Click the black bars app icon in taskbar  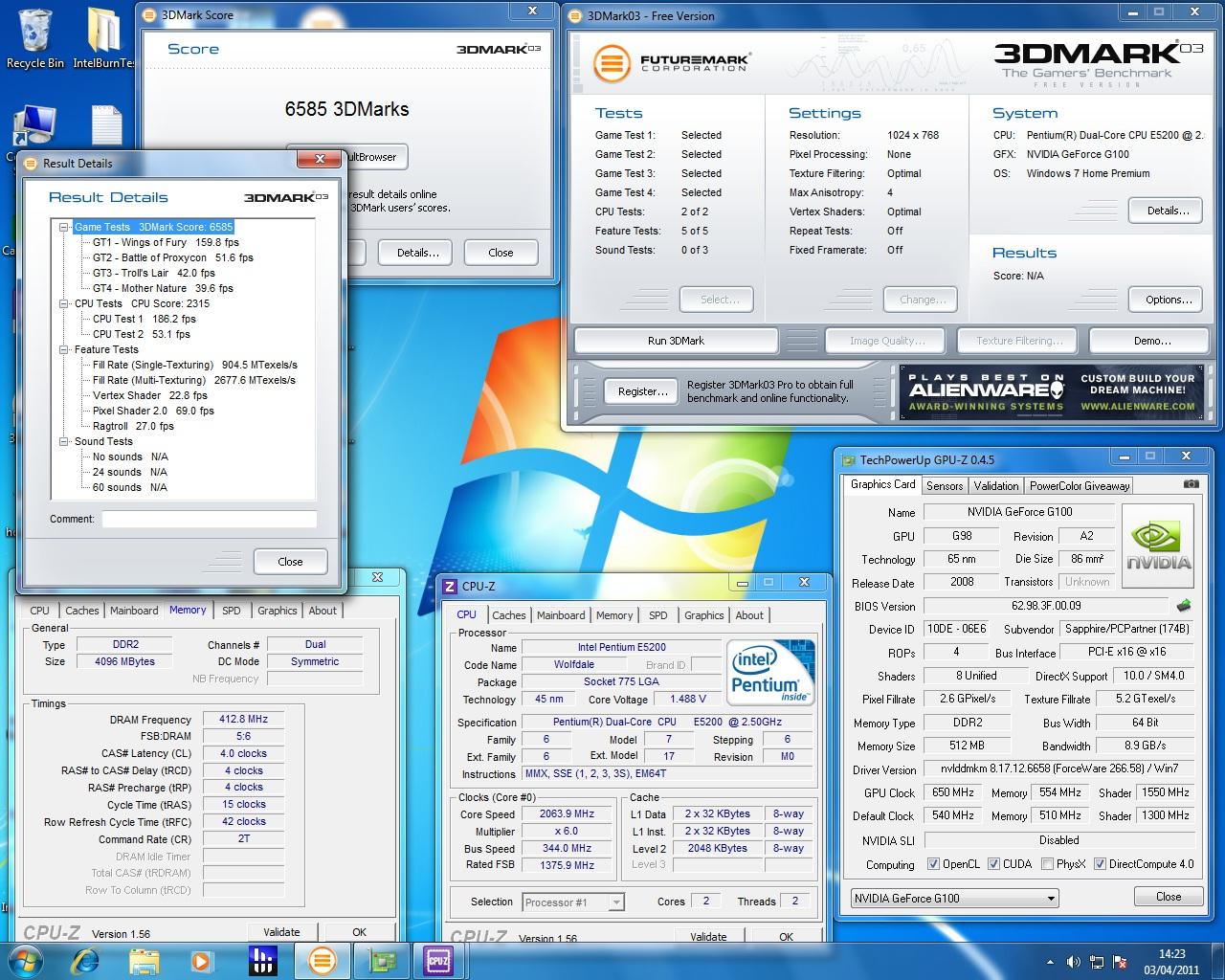[262, 960]
